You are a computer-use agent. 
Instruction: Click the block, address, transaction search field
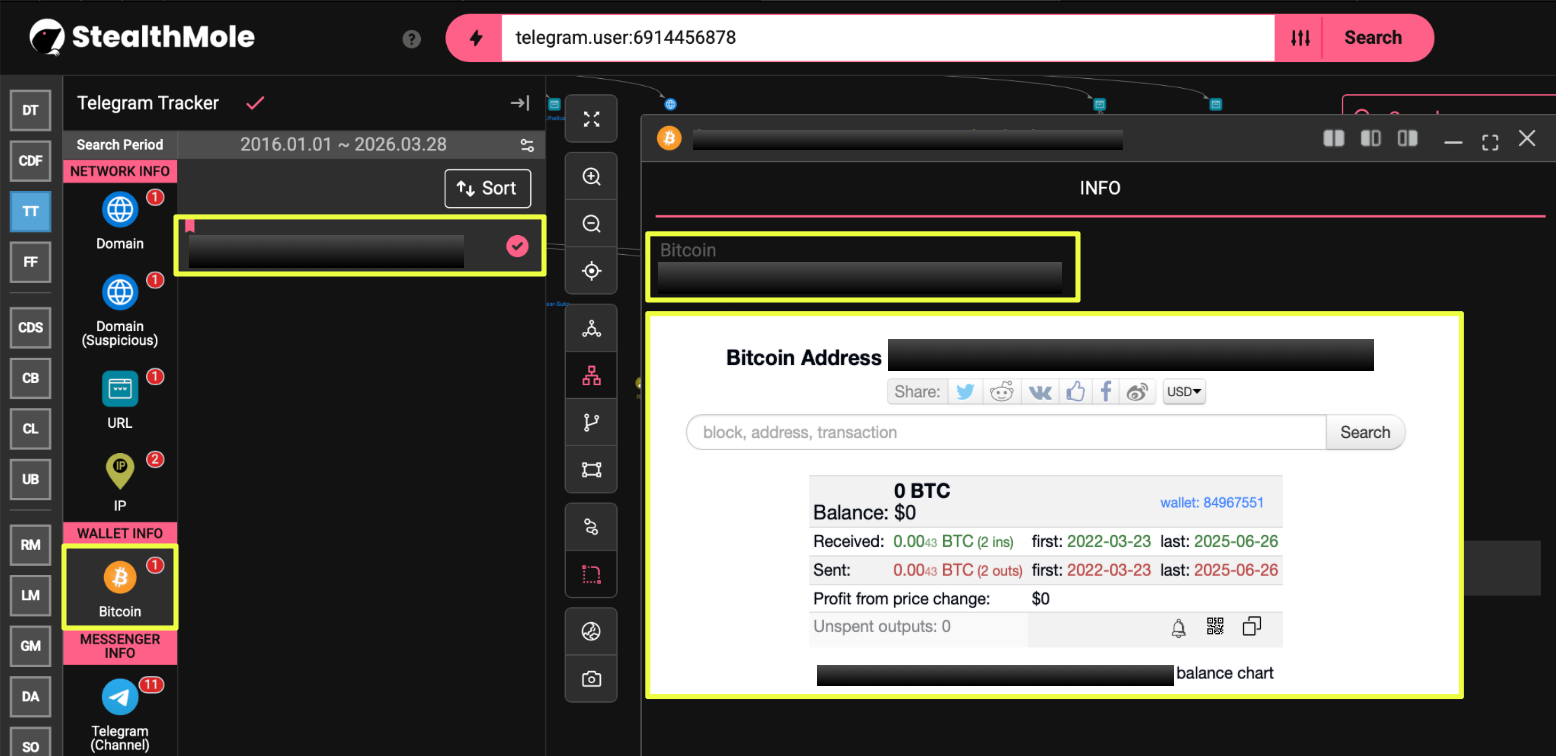1005,433
